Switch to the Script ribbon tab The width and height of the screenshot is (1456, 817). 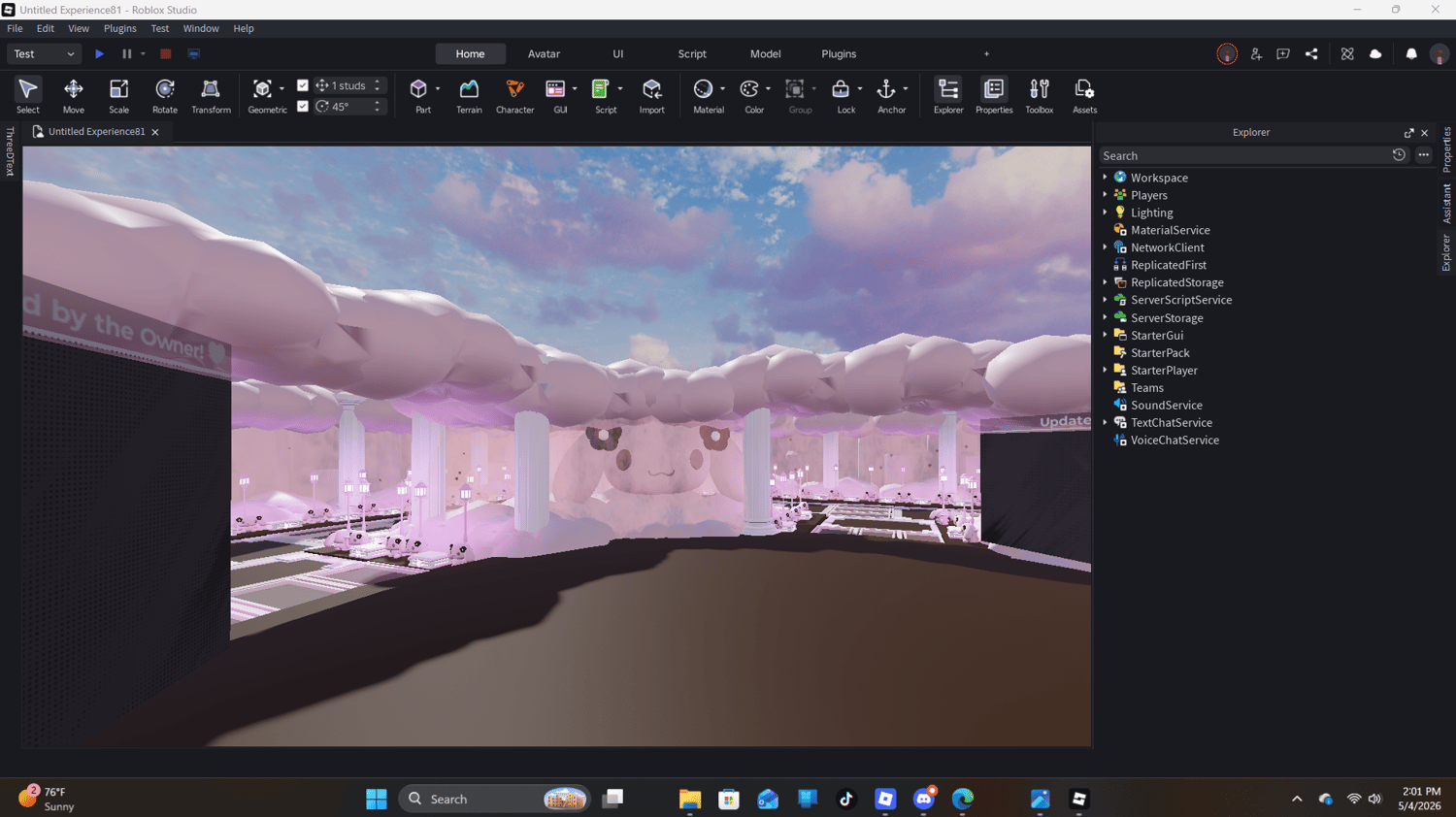point(692,54)
